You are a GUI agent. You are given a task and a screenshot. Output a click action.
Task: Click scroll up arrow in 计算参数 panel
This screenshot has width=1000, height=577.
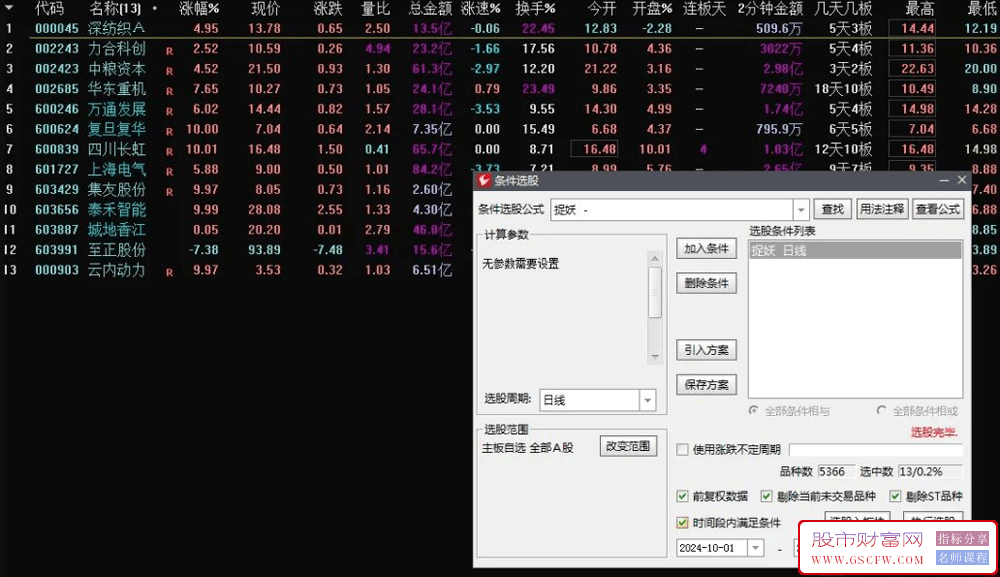tap(654, 258)
